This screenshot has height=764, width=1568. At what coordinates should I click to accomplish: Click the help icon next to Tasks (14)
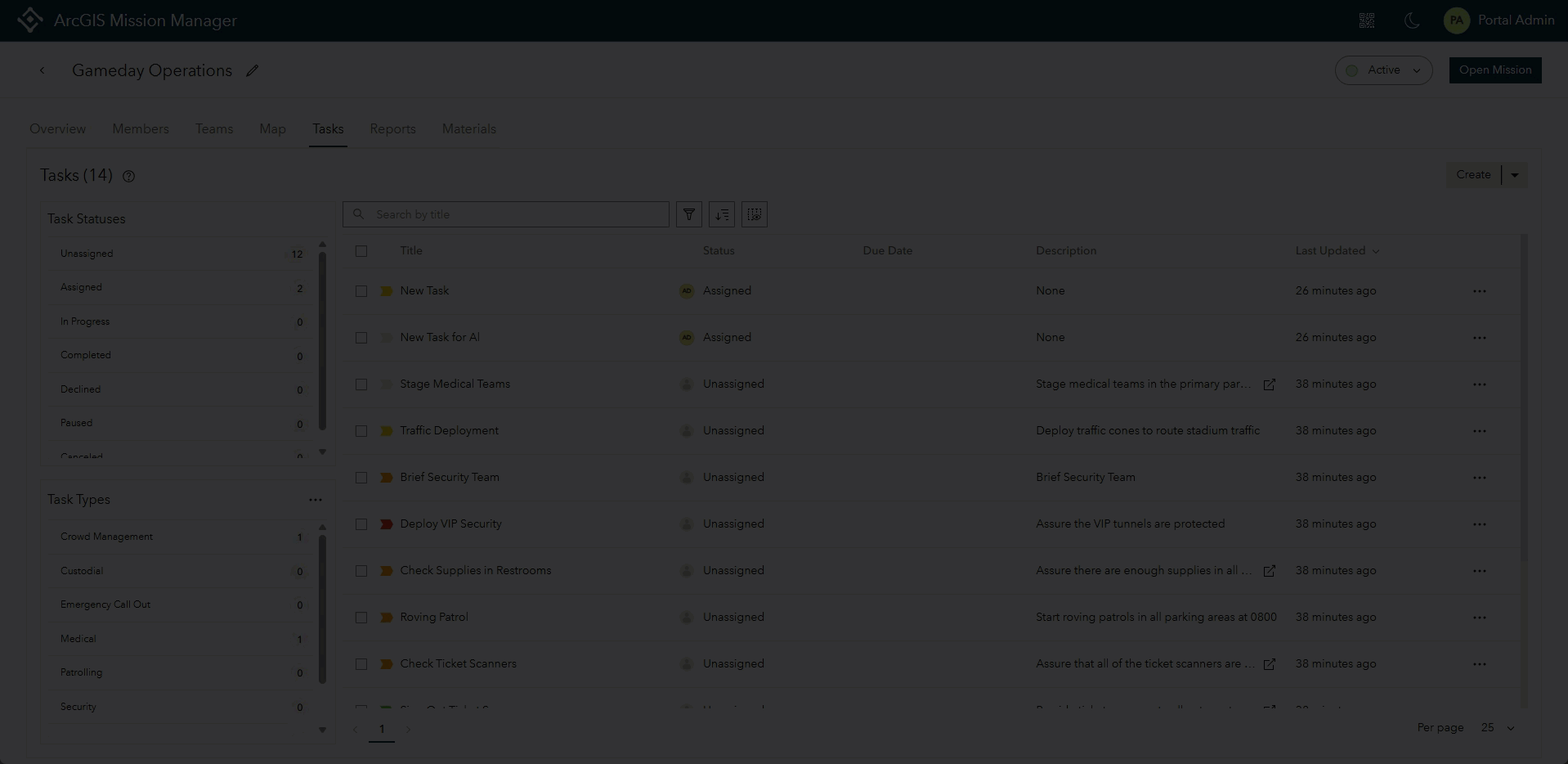pos(128,177)
